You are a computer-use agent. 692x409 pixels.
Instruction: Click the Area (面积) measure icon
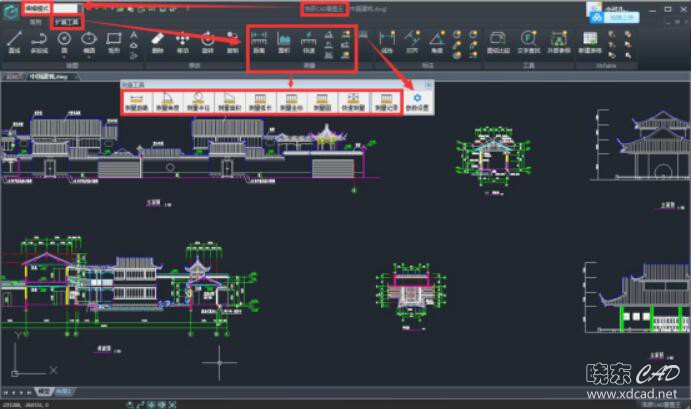pyautogui.click(x=284, y=42)
